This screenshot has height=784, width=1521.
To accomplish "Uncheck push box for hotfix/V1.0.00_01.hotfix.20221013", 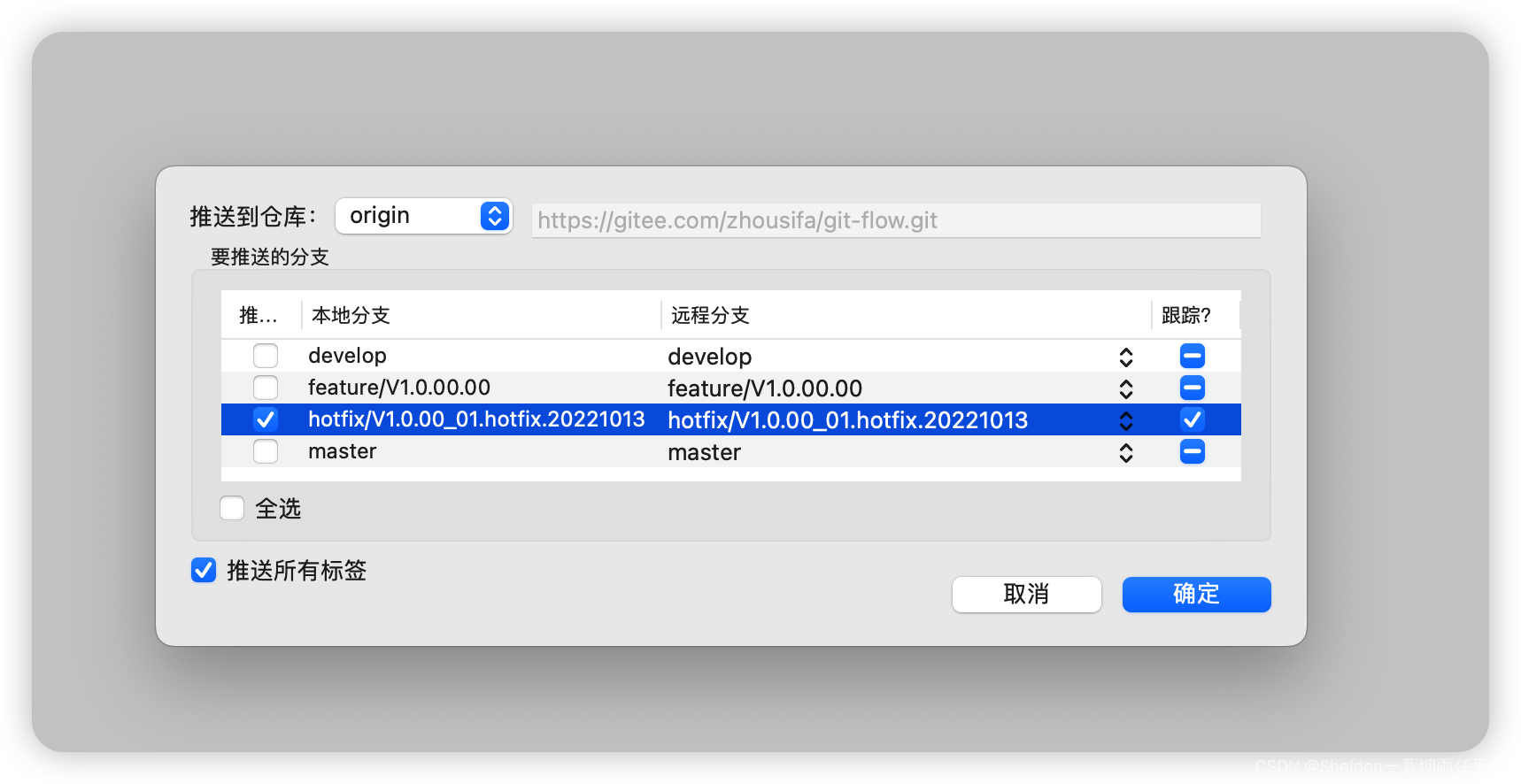I will click(x=266, y=419).
